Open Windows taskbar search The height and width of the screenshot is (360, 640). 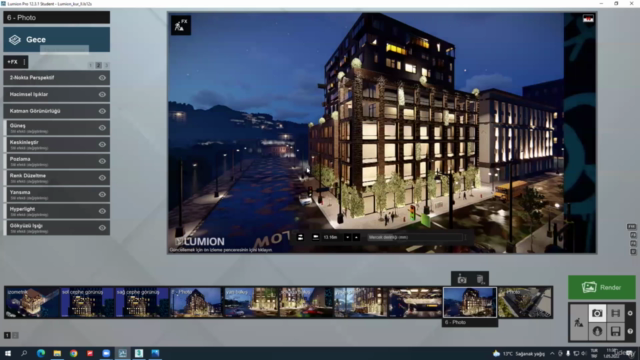coord(24,353)
